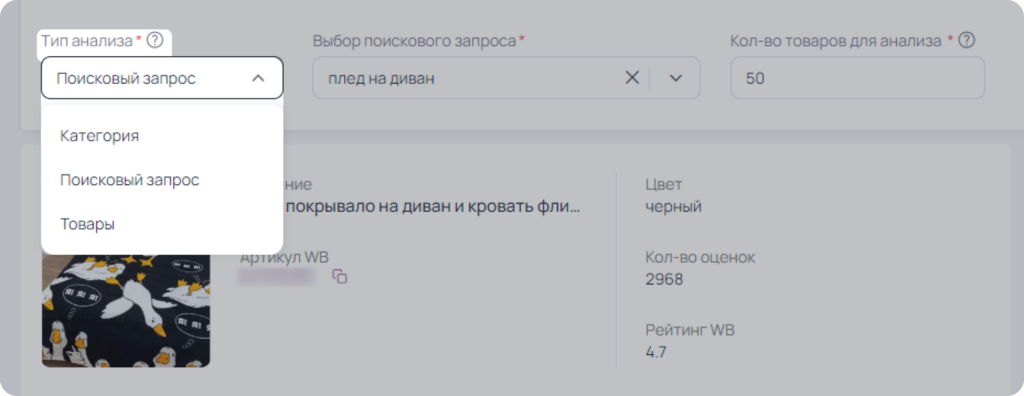Image resolution: width=1024 pixels, height=396 pixels.
Task: Open the duck-pattern blanket product thumbnail
Action: coord(126,310)
